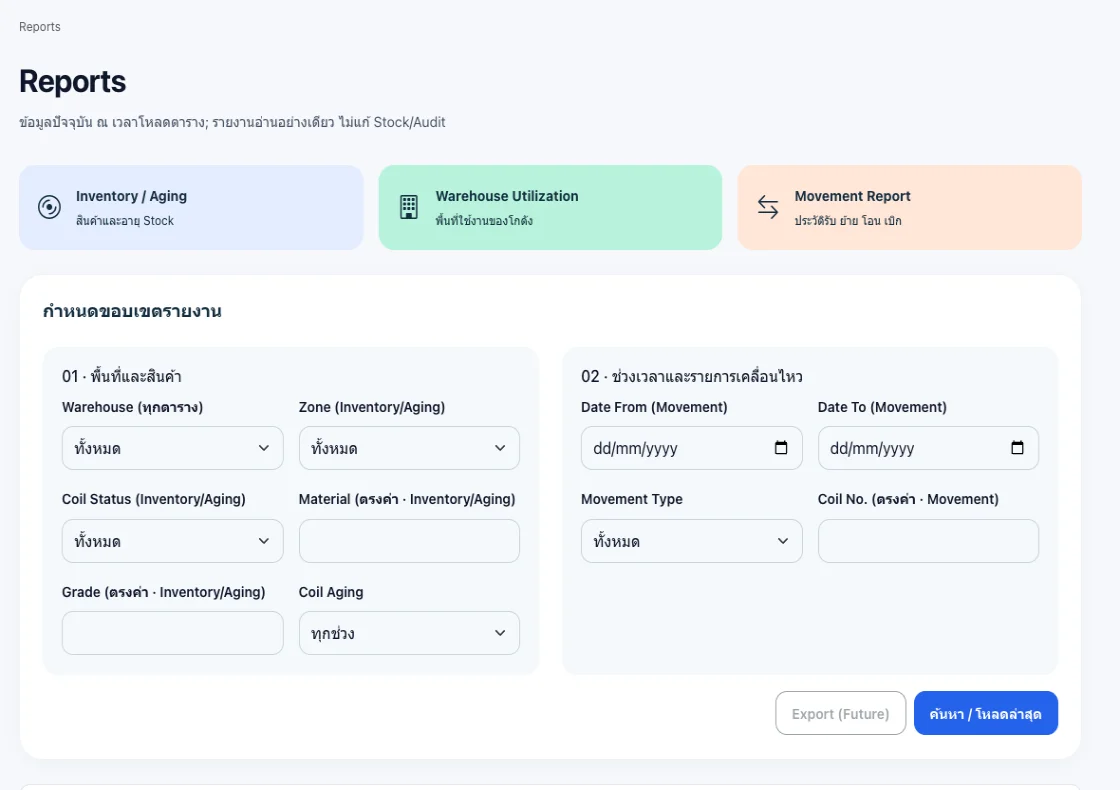Click the Inventory / Aging coil icon
This screenshot has height=790, width=1120.
[49, 207]
